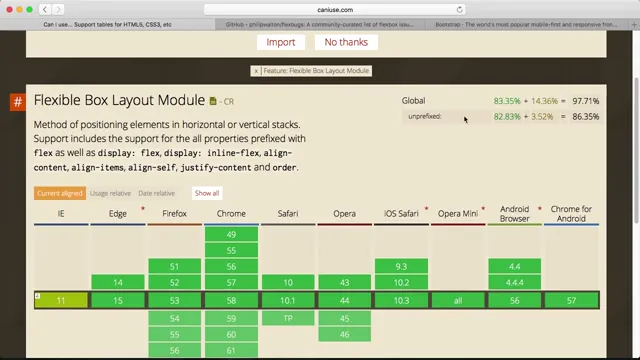Open a new tab with the plus icon
The image size is (640, 360).
(x=634, y=24)
